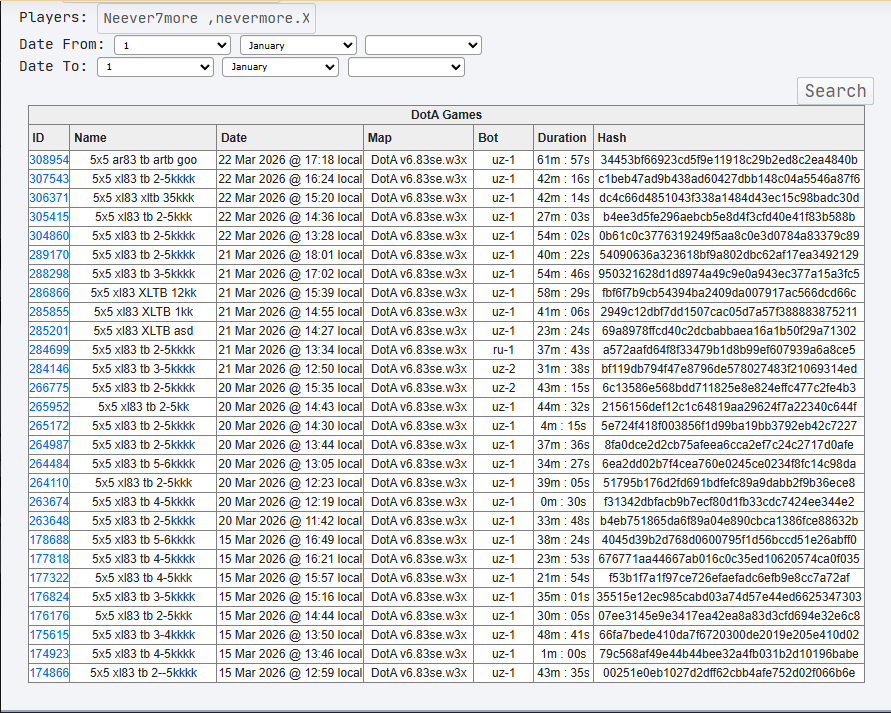Open game ID 308954

click(x=49, y=160)
